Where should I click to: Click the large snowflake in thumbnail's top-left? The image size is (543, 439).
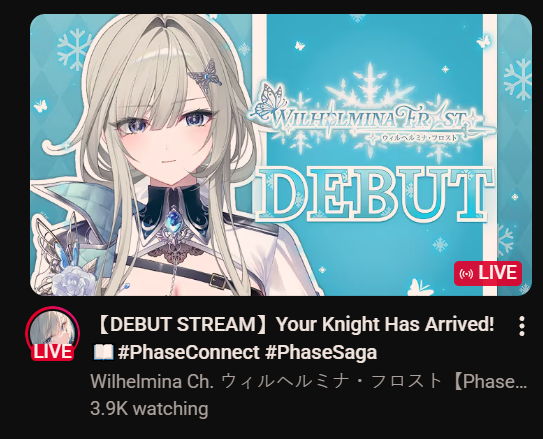click(75, 48)
